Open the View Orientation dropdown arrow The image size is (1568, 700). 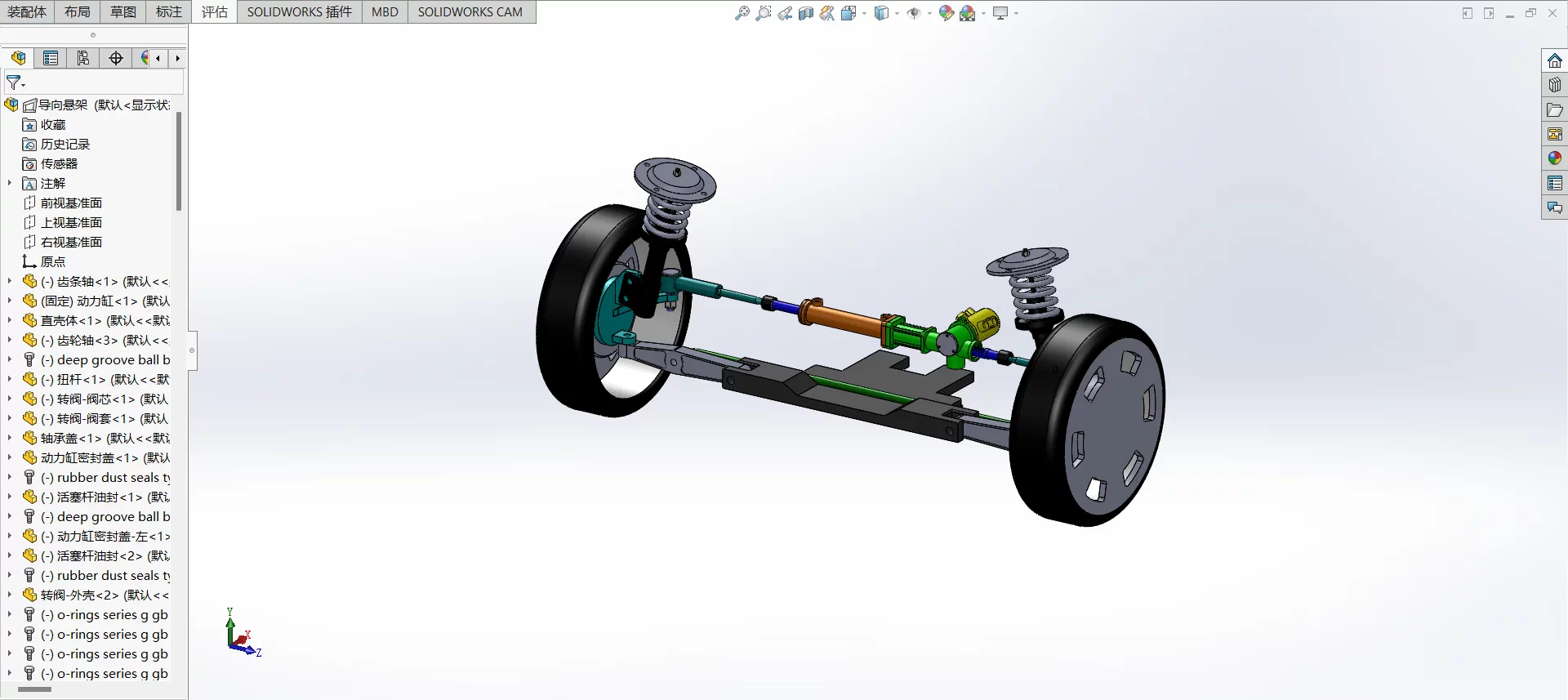click(x=864, y=13)
